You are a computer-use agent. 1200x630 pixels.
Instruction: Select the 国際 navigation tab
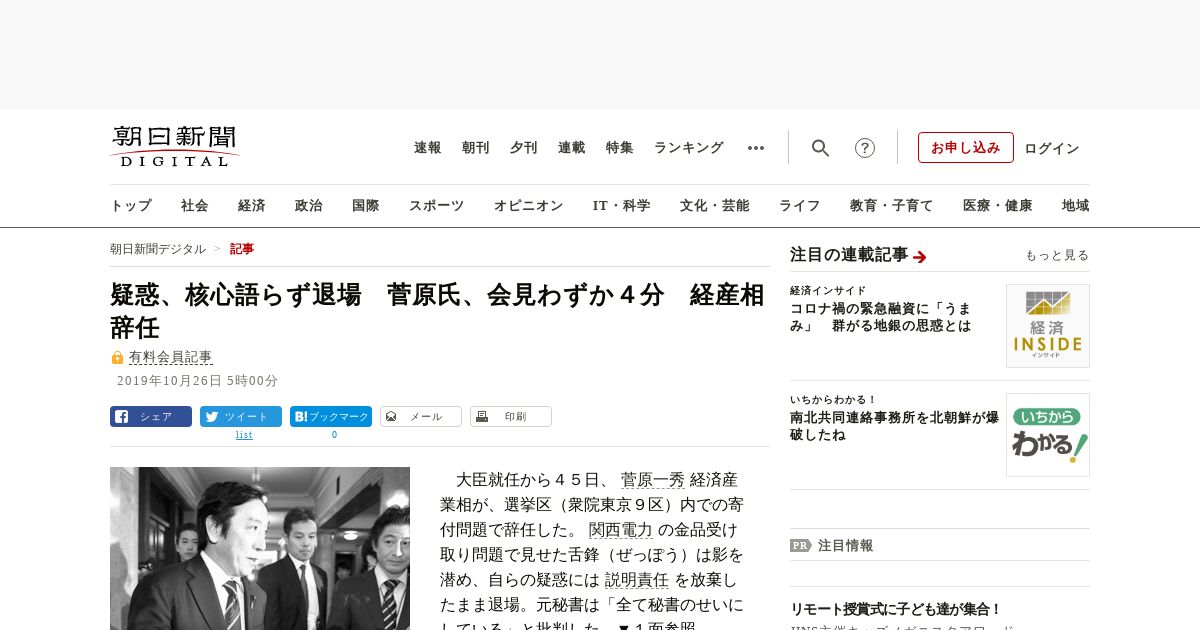[366, 206]
